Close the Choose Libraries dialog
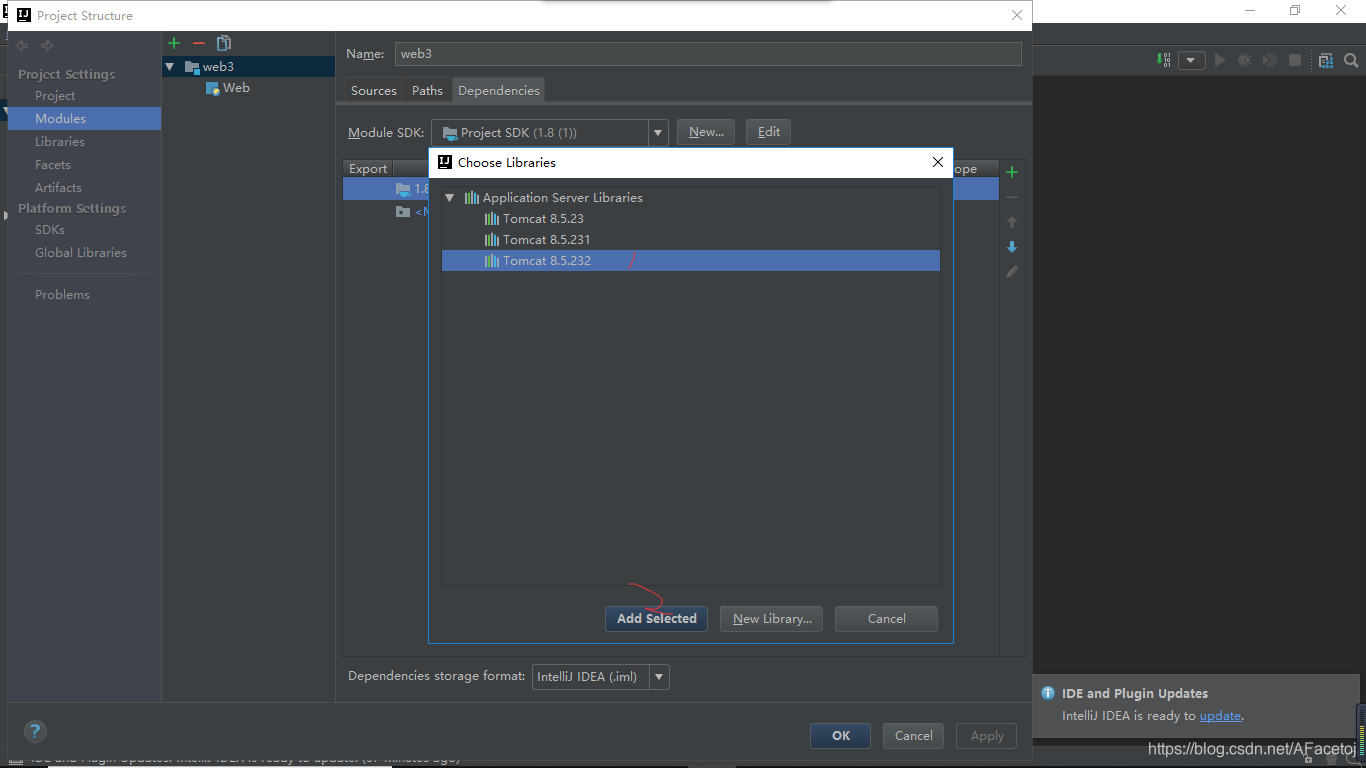Image resolution: width=1366 pixels, height=768 pixels. click(937, 162)
